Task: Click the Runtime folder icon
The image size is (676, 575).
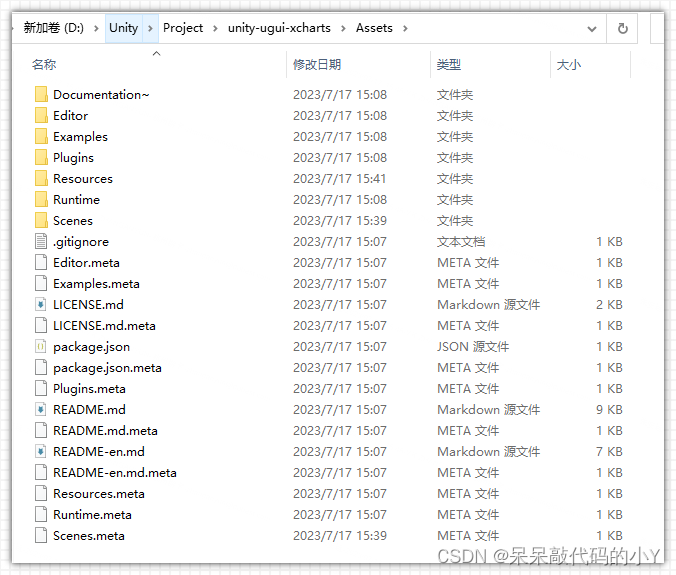Action: tap(41, 200)
